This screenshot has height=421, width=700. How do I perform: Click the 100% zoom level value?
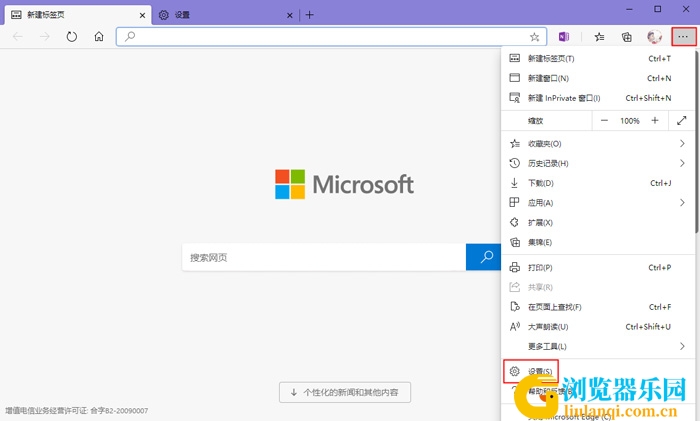629,121
